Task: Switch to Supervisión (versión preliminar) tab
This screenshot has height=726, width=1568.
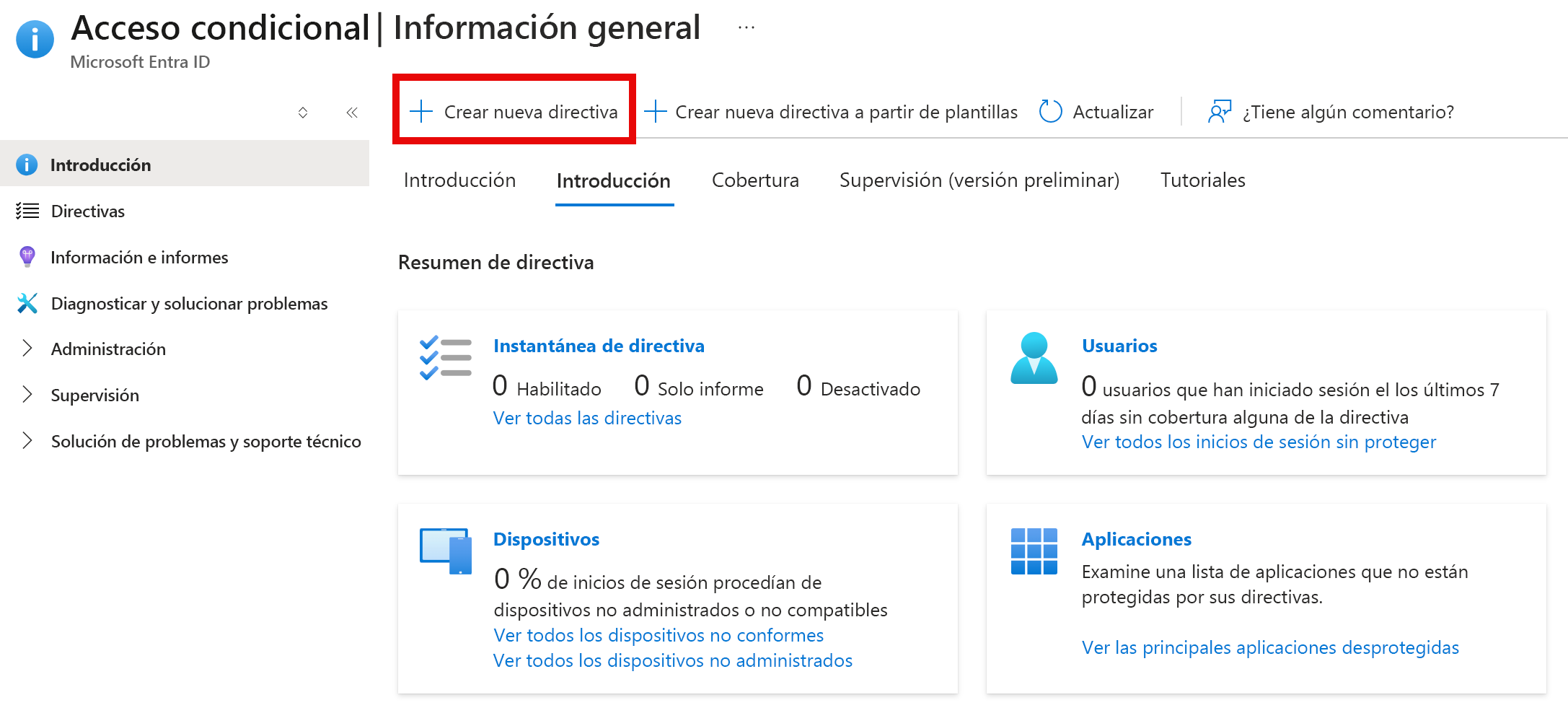Action: pyautogui.click(x=979, y=180)
